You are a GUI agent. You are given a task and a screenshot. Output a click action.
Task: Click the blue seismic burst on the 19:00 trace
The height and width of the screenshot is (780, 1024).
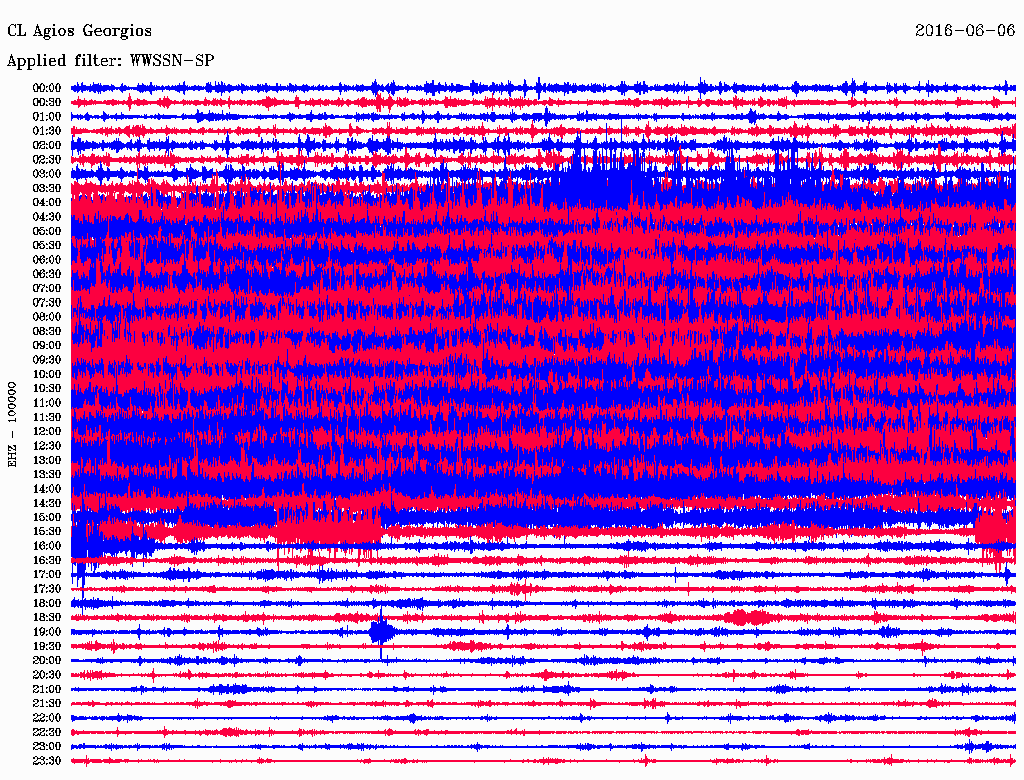point(382,632)
